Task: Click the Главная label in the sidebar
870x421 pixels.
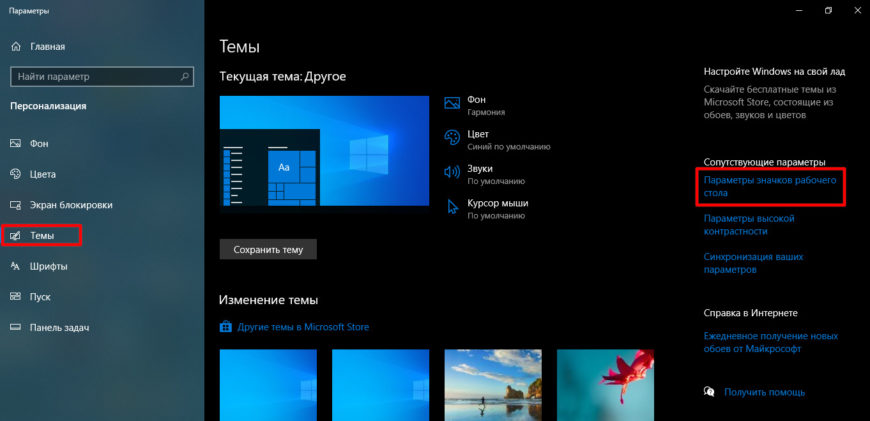Action: 47,47
